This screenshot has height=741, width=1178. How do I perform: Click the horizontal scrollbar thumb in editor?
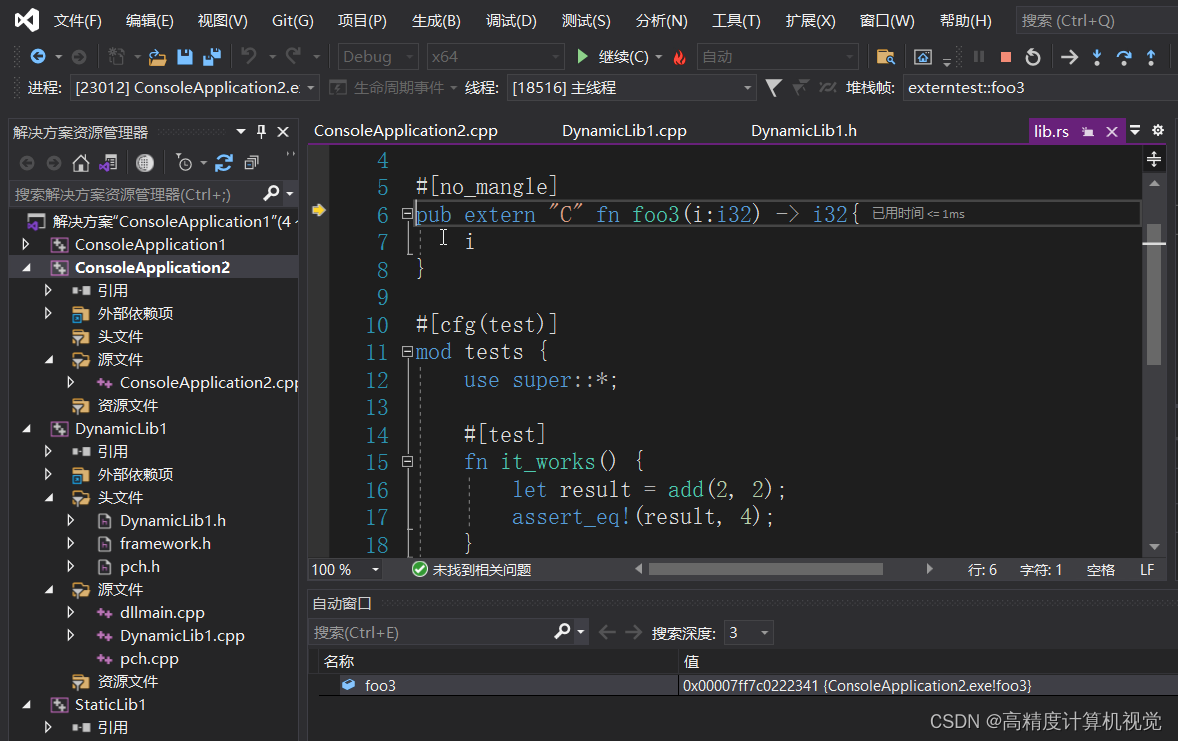tap(766, 569)
